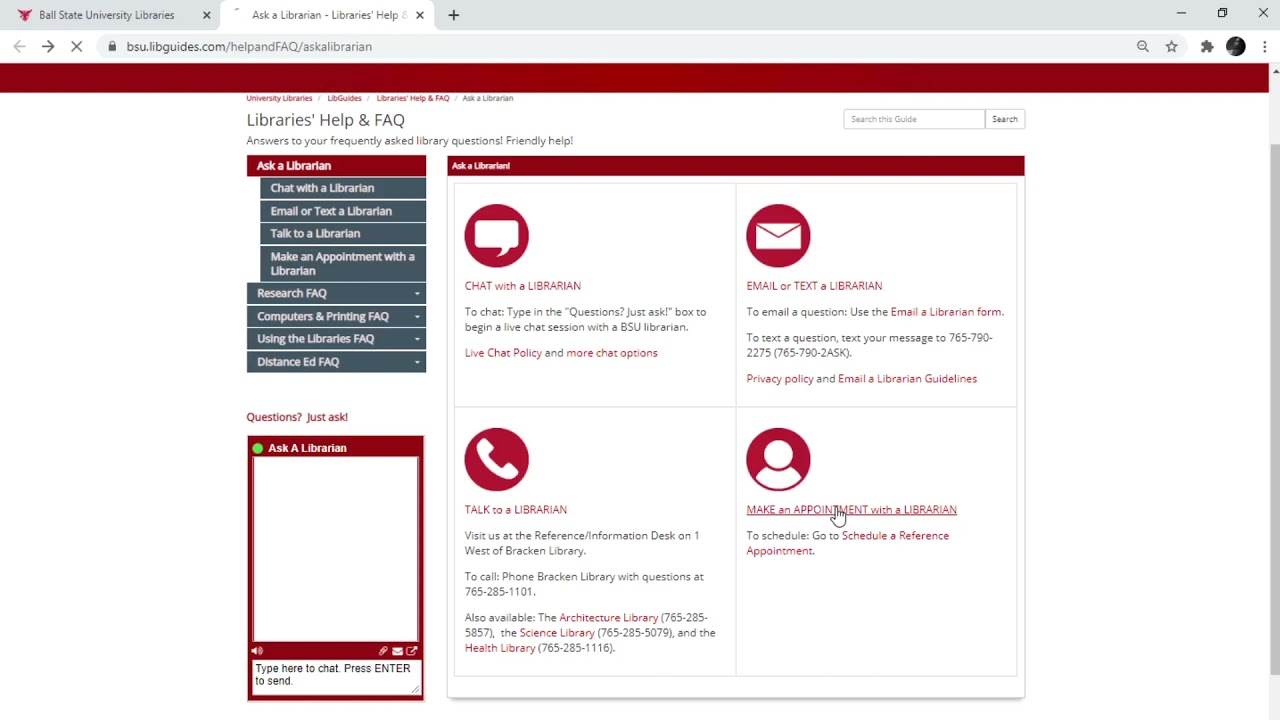Click browser zoom magnifier icon in address bar
Screen dimensions: 1280x720
[1143, 46]
